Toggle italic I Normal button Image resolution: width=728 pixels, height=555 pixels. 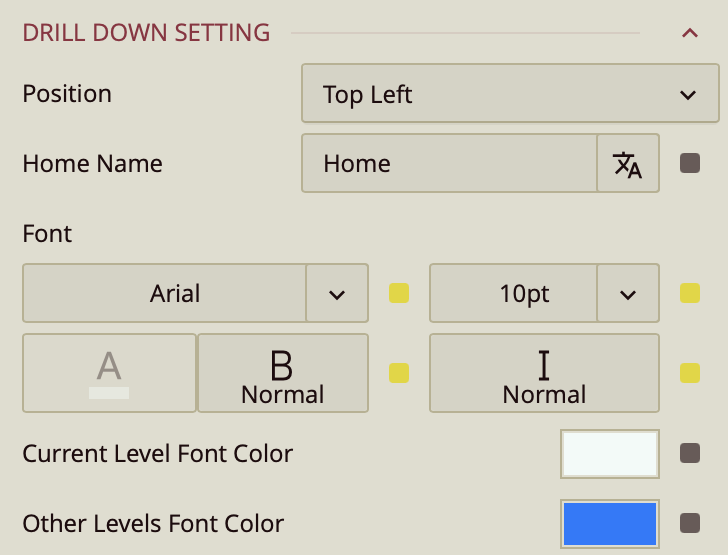[x=544, y=373]
